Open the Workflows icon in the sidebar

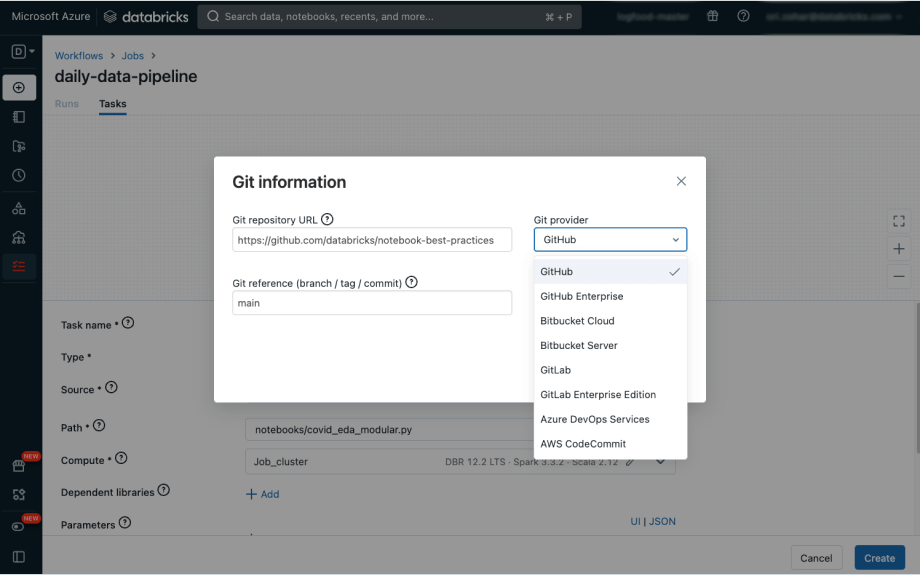(19, 266)
